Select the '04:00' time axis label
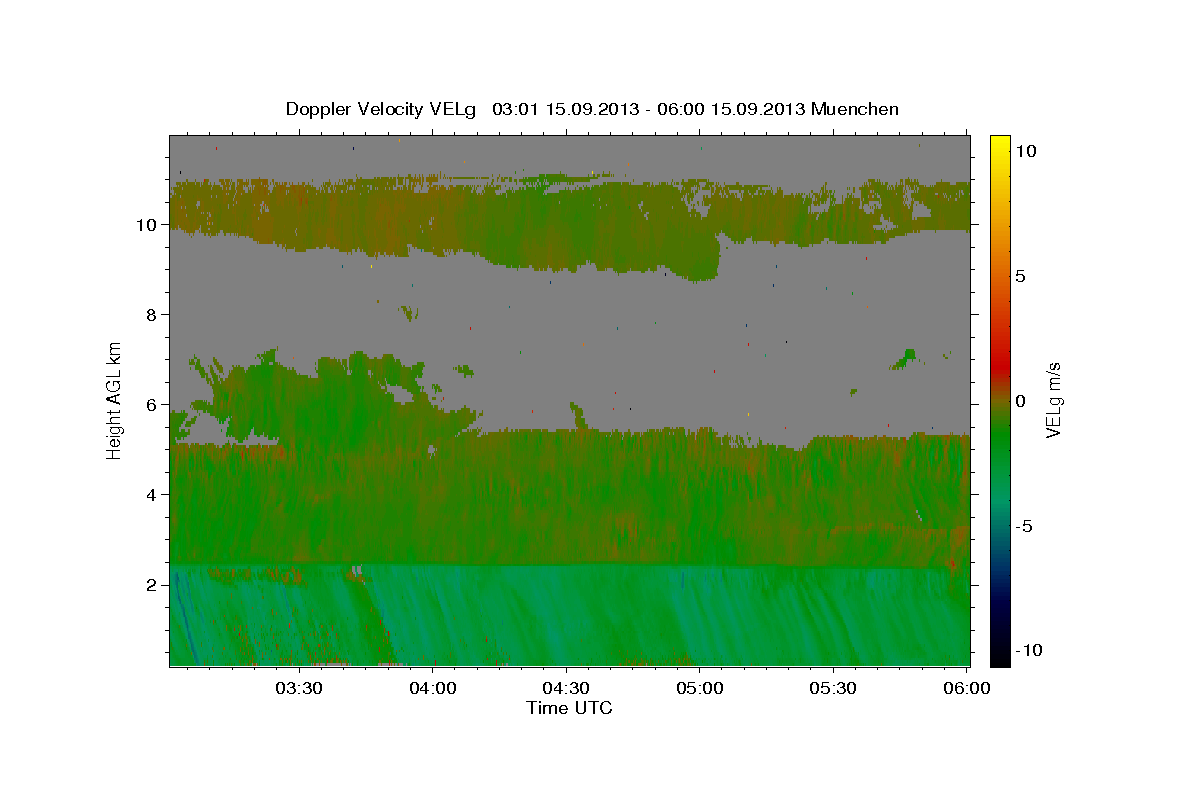The height and width of the screenshot is (800, 1200). tap(433, 689)
